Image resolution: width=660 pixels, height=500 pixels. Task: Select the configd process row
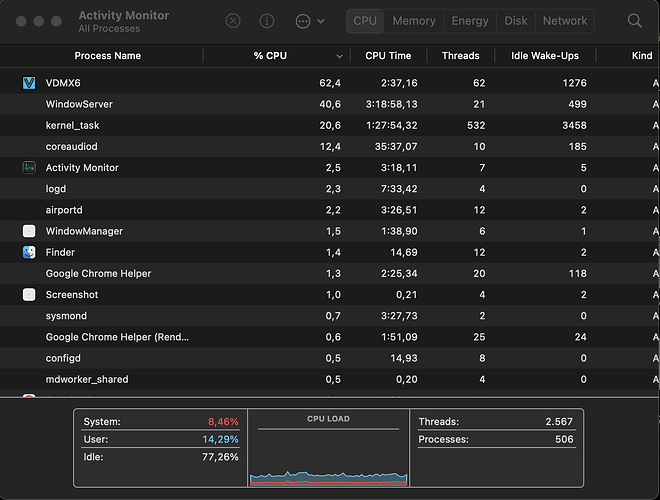pyautogui.click(x=329, y=358)
